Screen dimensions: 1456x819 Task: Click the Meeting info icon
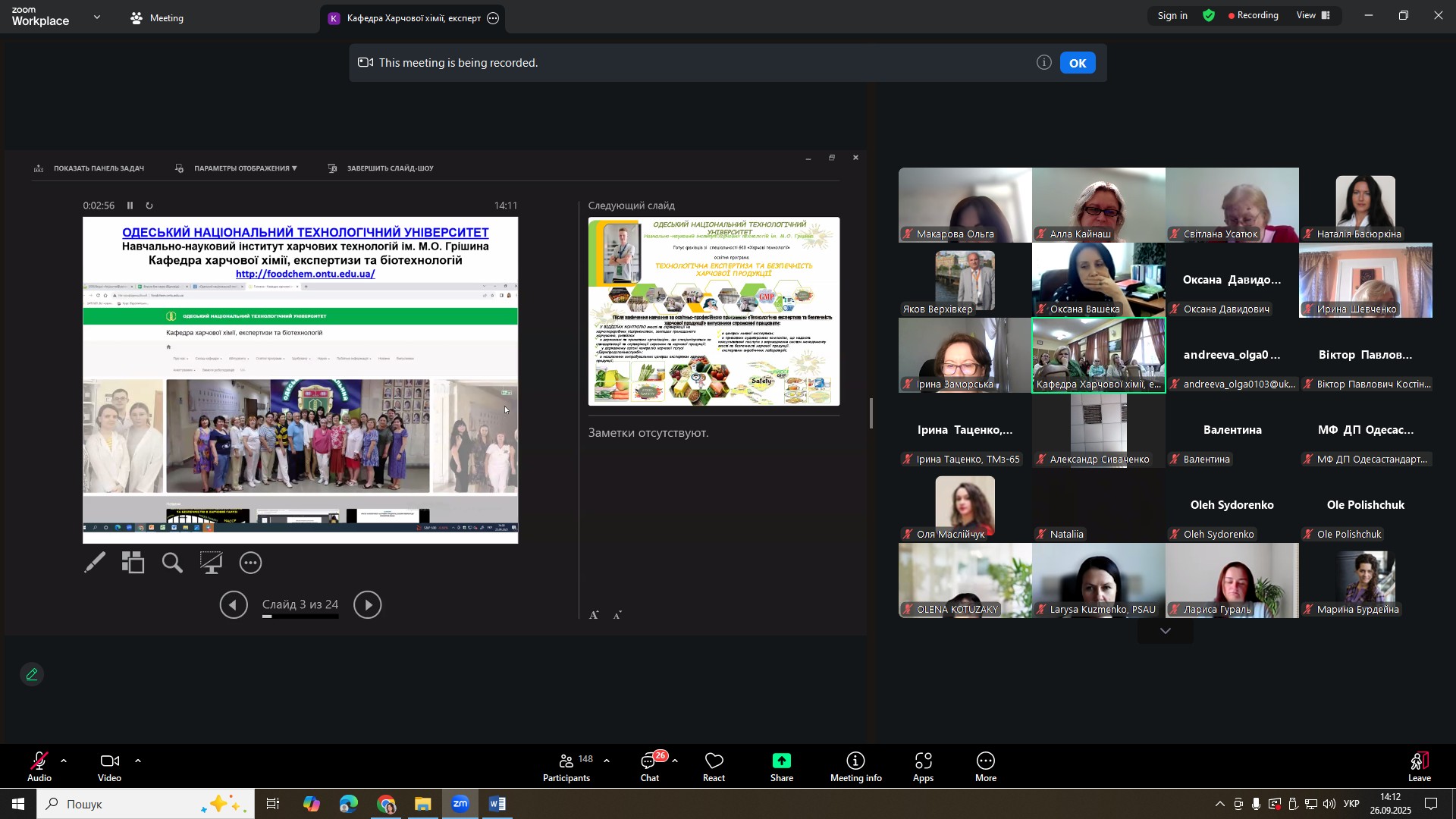[855, 762]
